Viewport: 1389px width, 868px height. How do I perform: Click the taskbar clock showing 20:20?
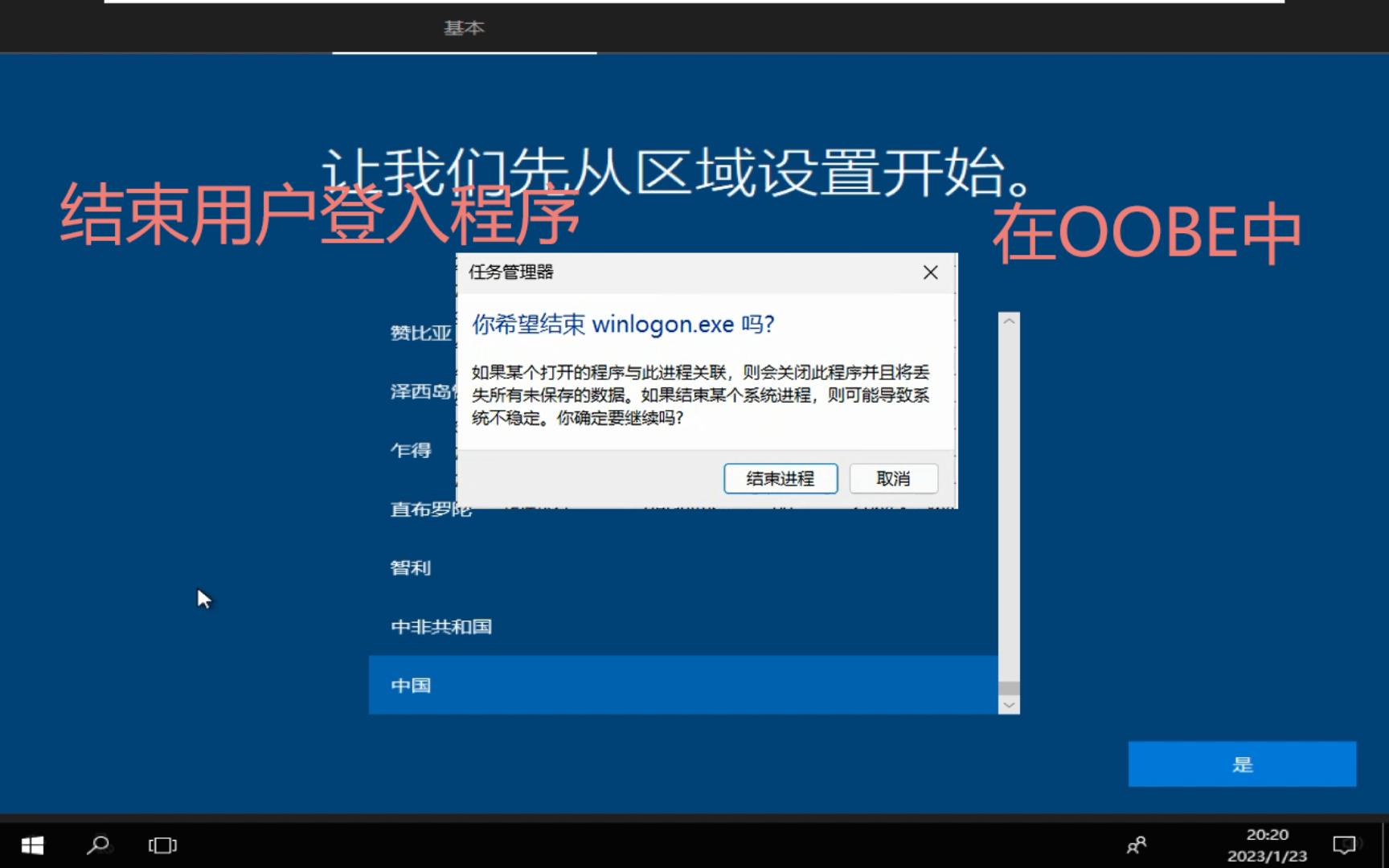tap(1267, 845)
